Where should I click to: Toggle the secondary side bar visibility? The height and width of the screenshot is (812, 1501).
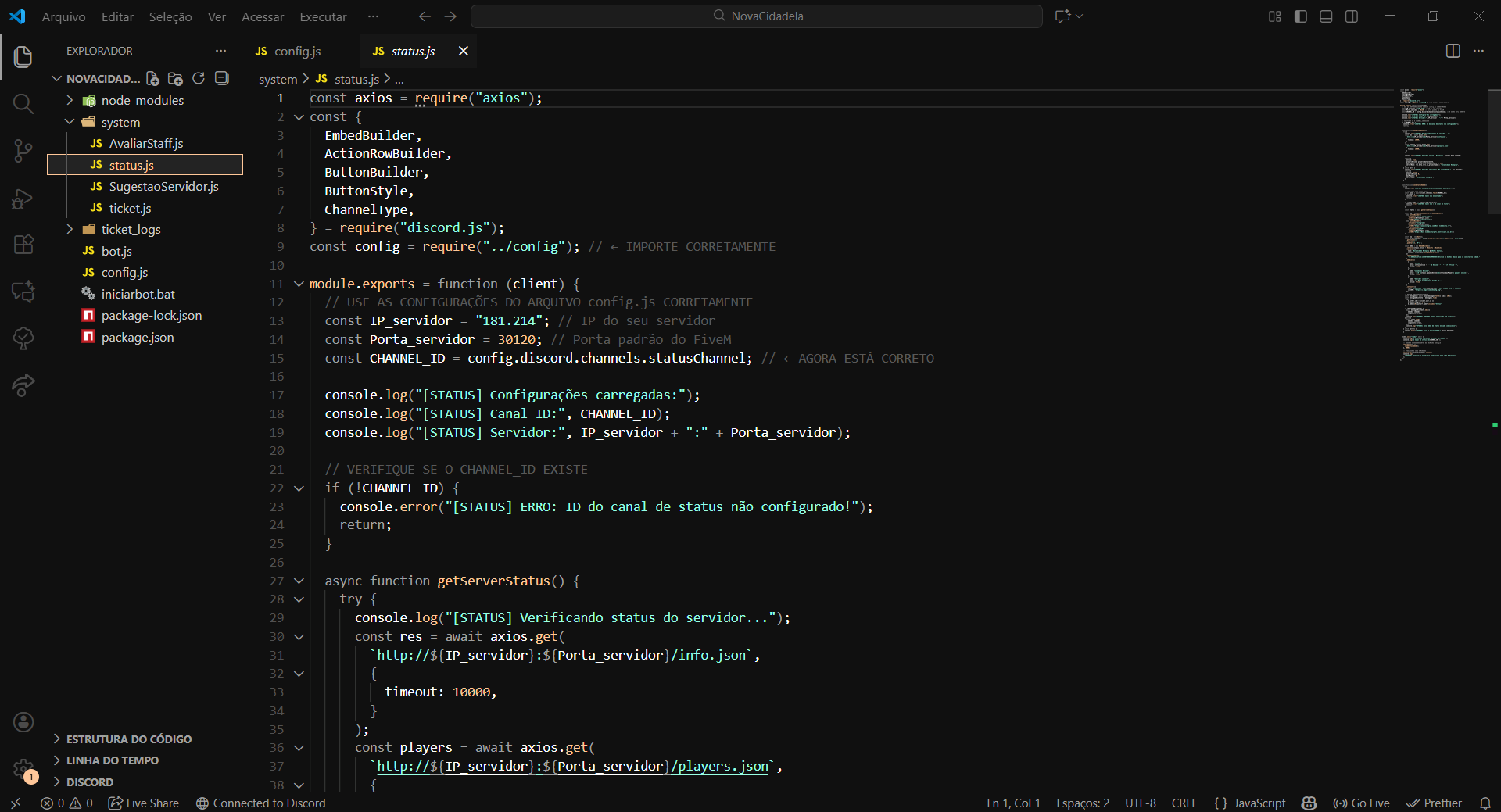(x=1352, y=16)
